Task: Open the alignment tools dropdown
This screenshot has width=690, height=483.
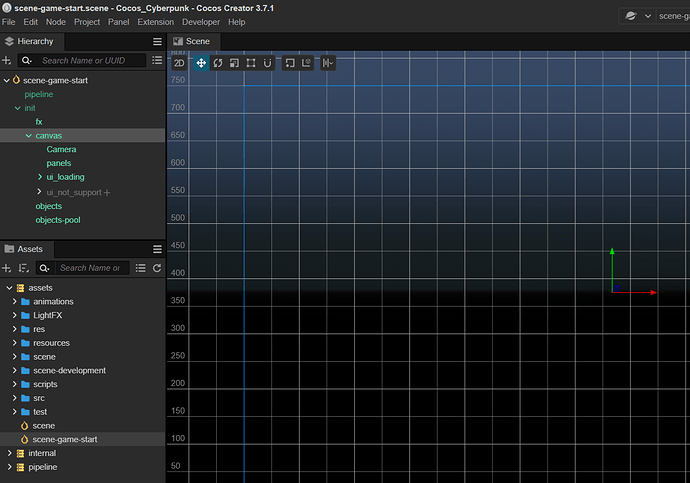Action: pyautogui.click(x=328, y=63)
